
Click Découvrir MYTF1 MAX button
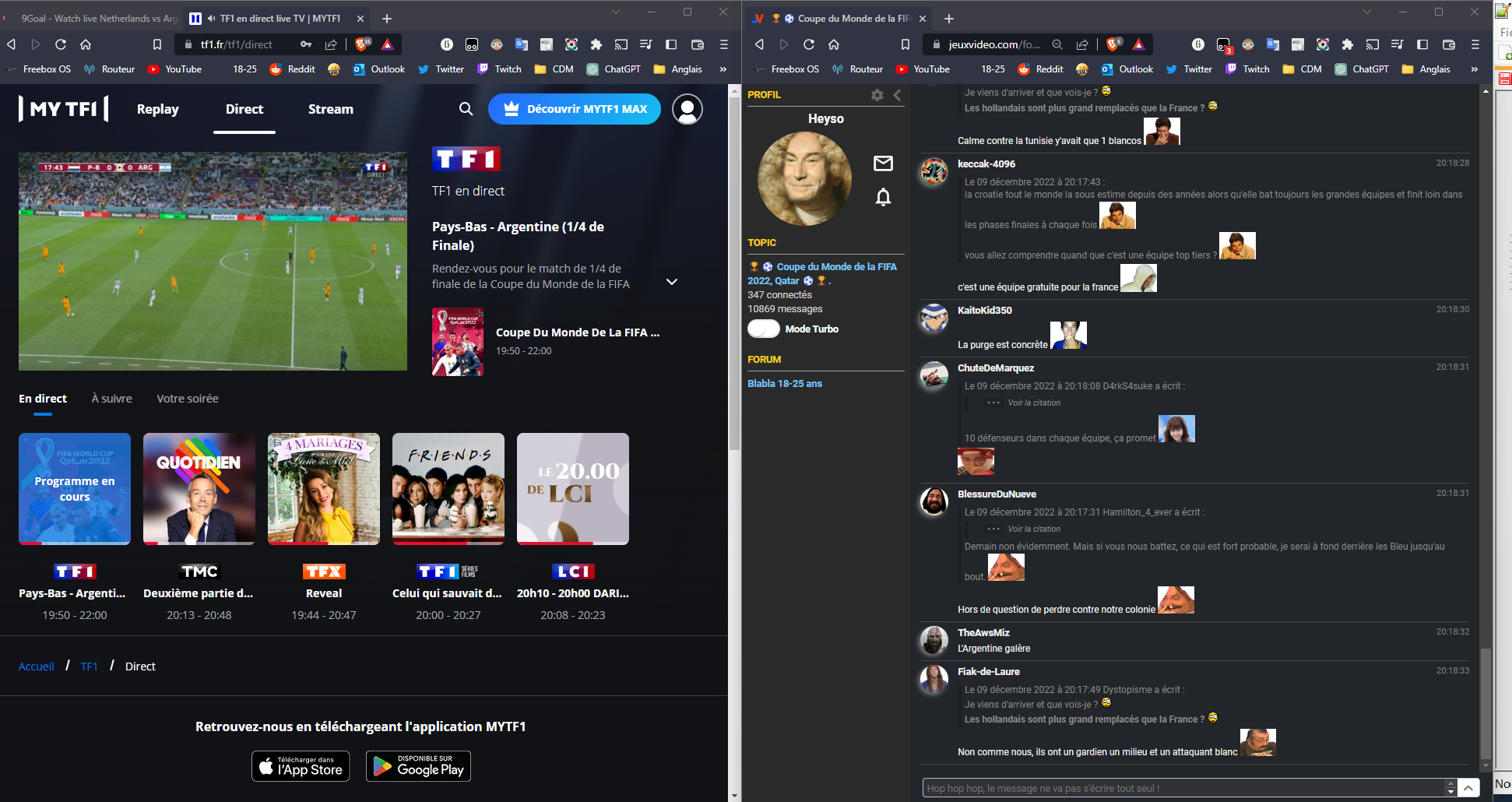coord(575,109)
